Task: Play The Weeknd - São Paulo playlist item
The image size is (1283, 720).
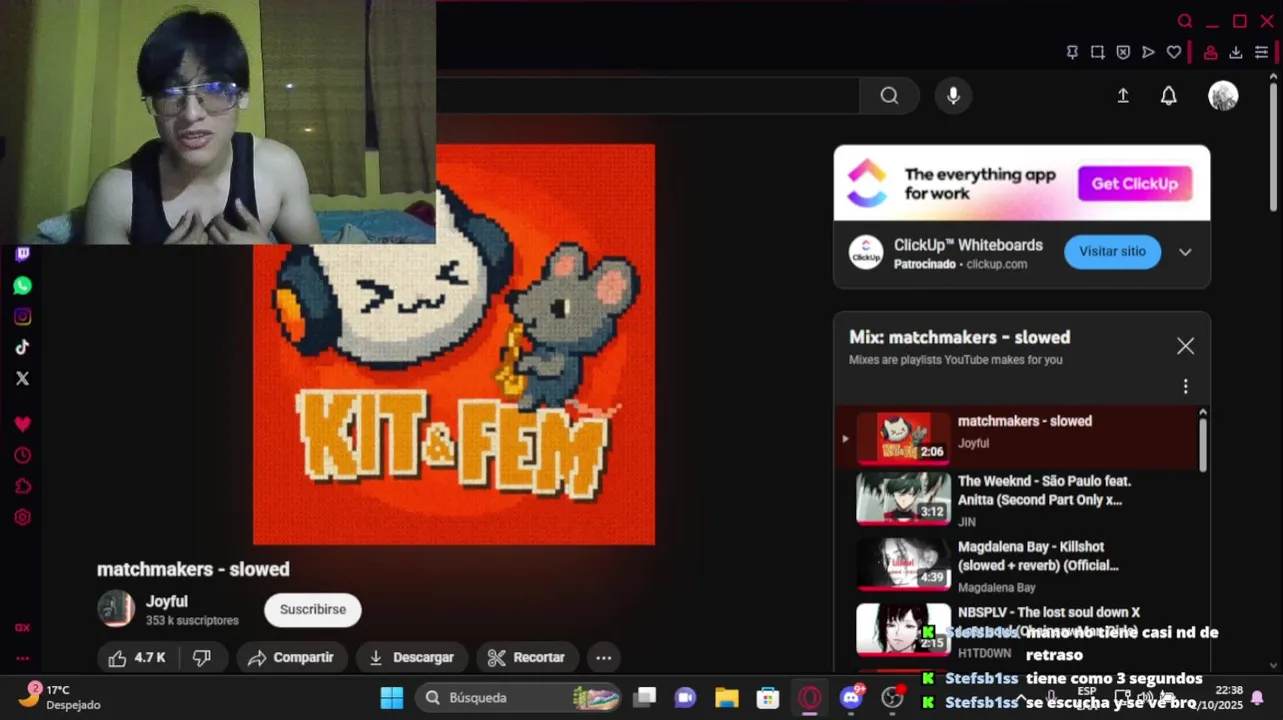Action: point(1016,499)
